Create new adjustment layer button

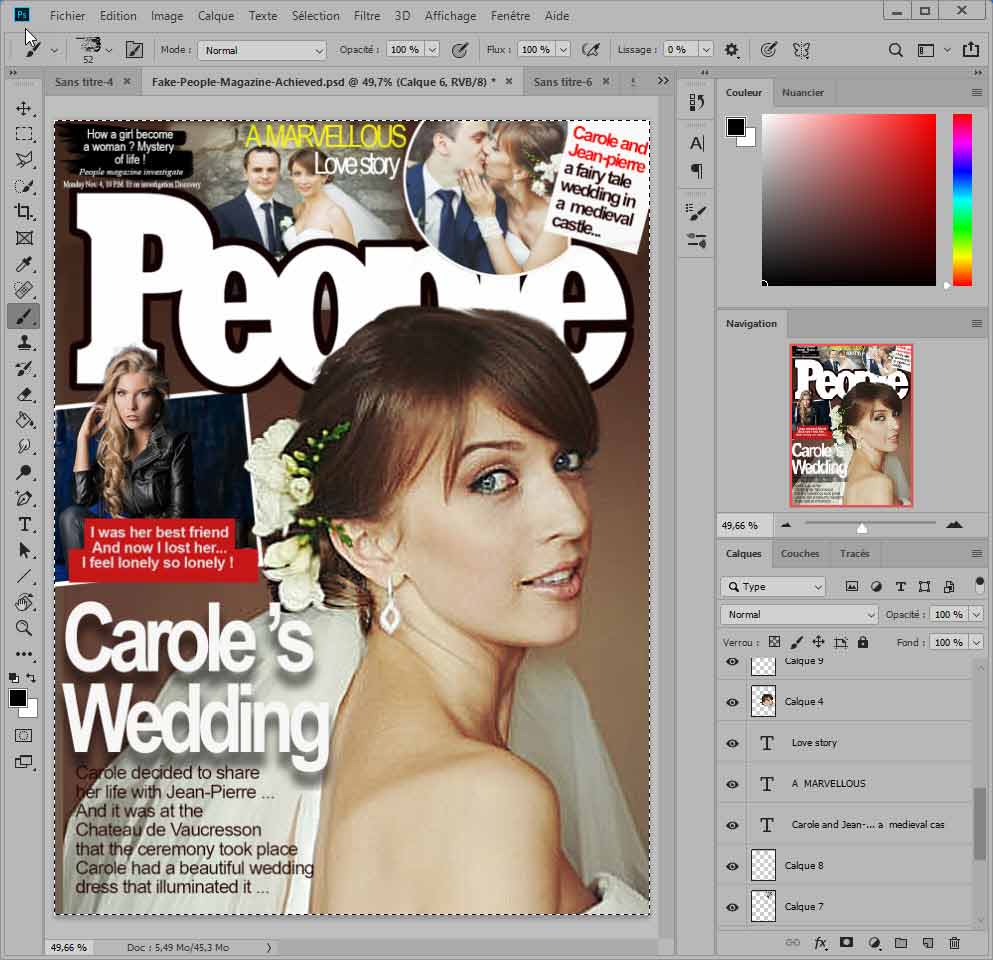point(875,943)
